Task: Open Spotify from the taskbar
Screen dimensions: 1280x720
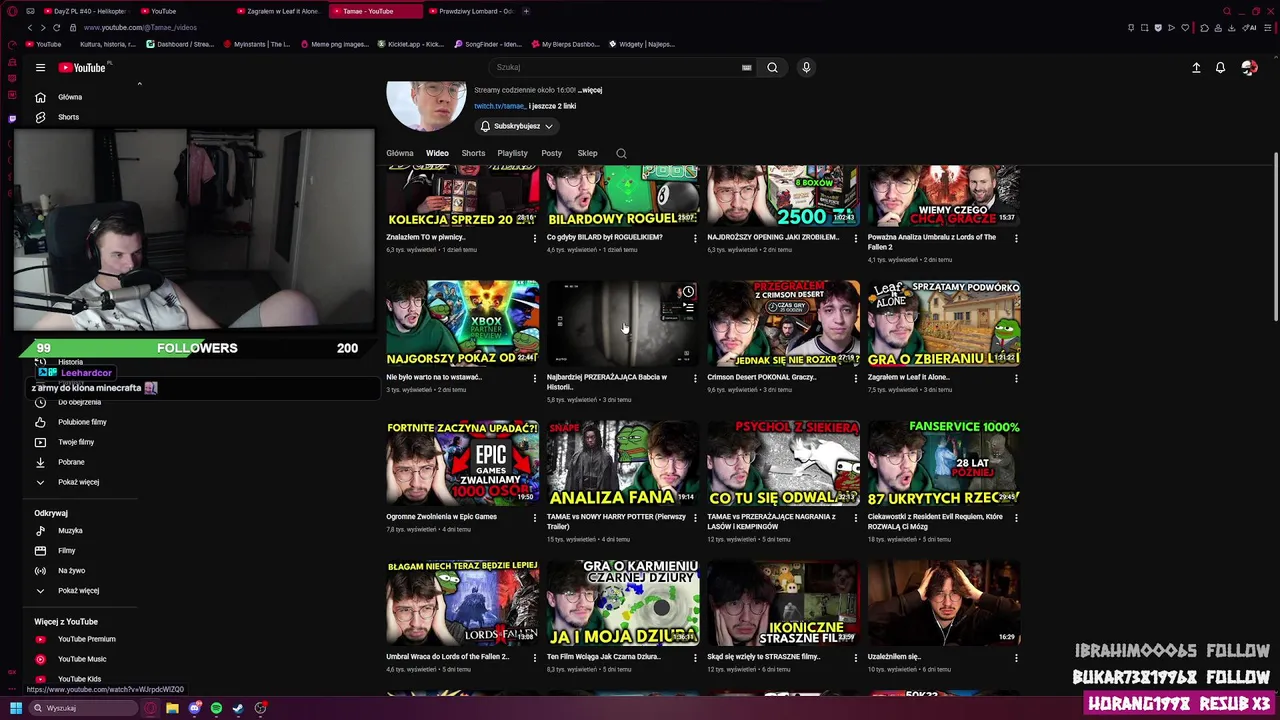Action: click(x=216, y=708)
